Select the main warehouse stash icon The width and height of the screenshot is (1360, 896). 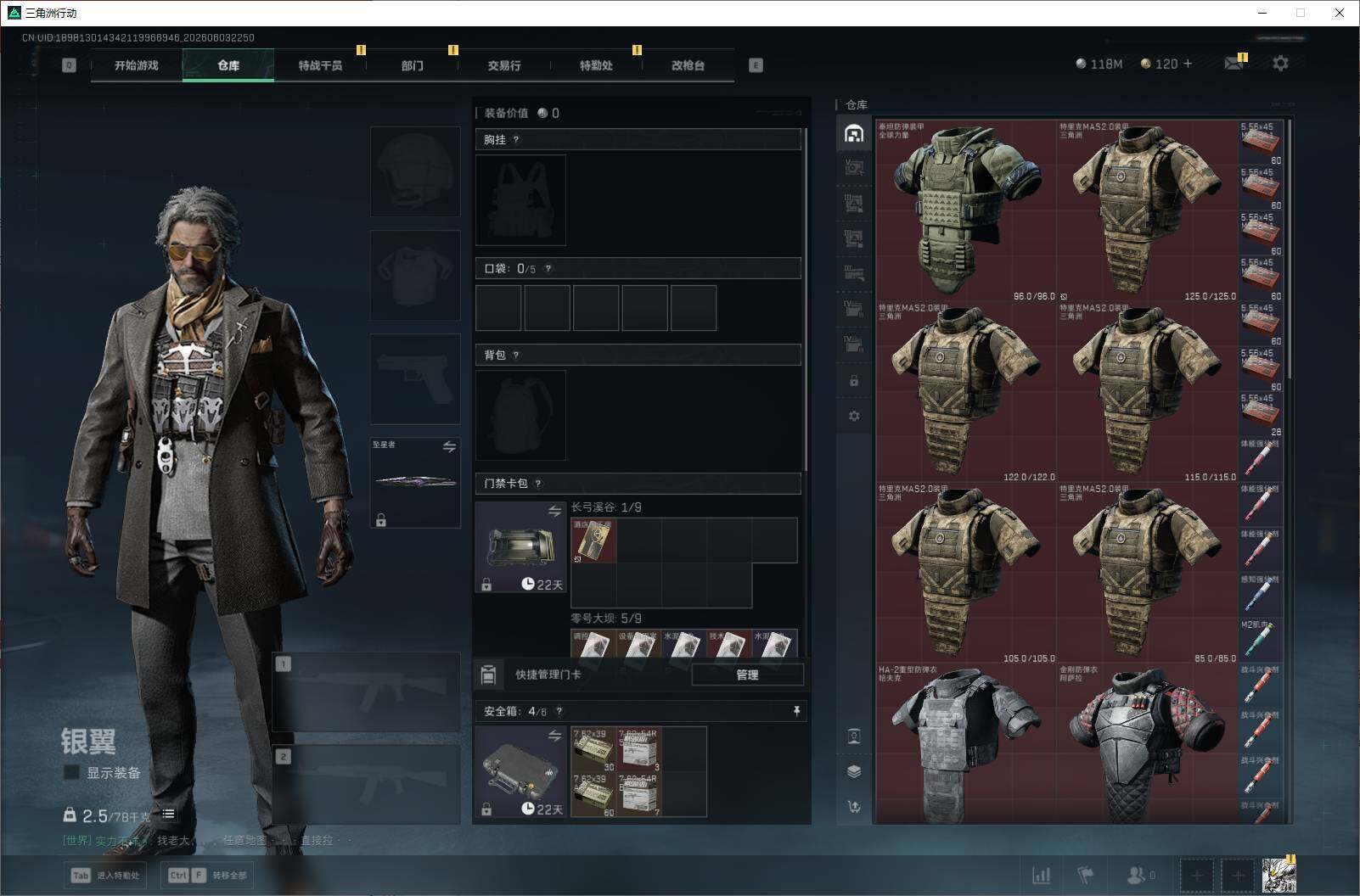click(x=854, y=133)
